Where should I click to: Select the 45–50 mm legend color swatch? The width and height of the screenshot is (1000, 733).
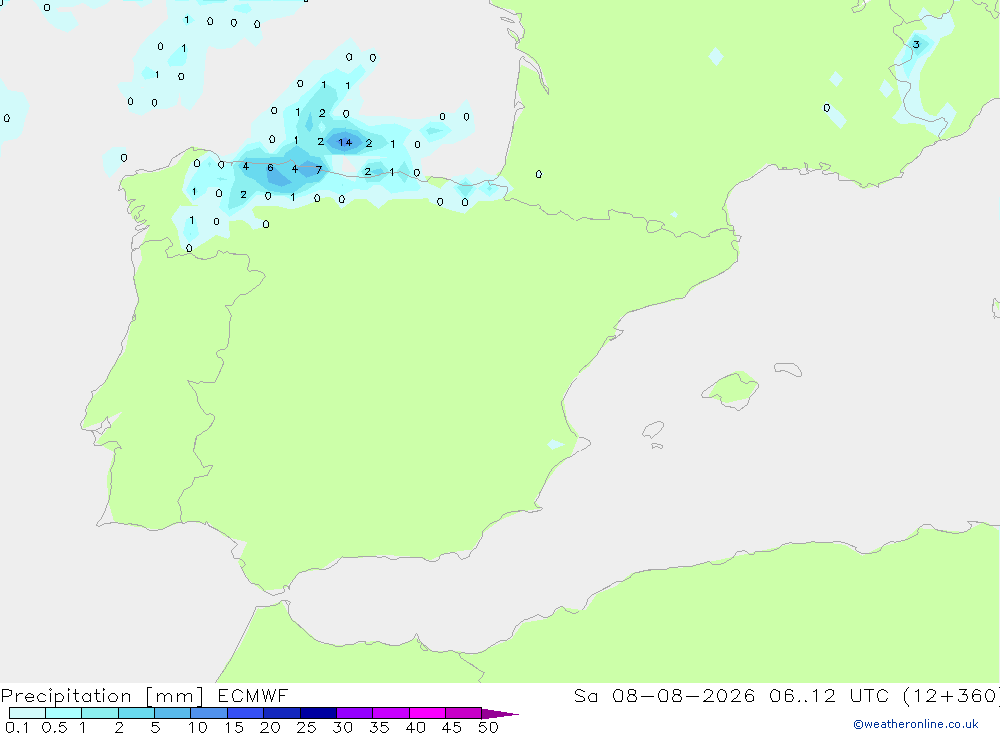pos(464,713)
